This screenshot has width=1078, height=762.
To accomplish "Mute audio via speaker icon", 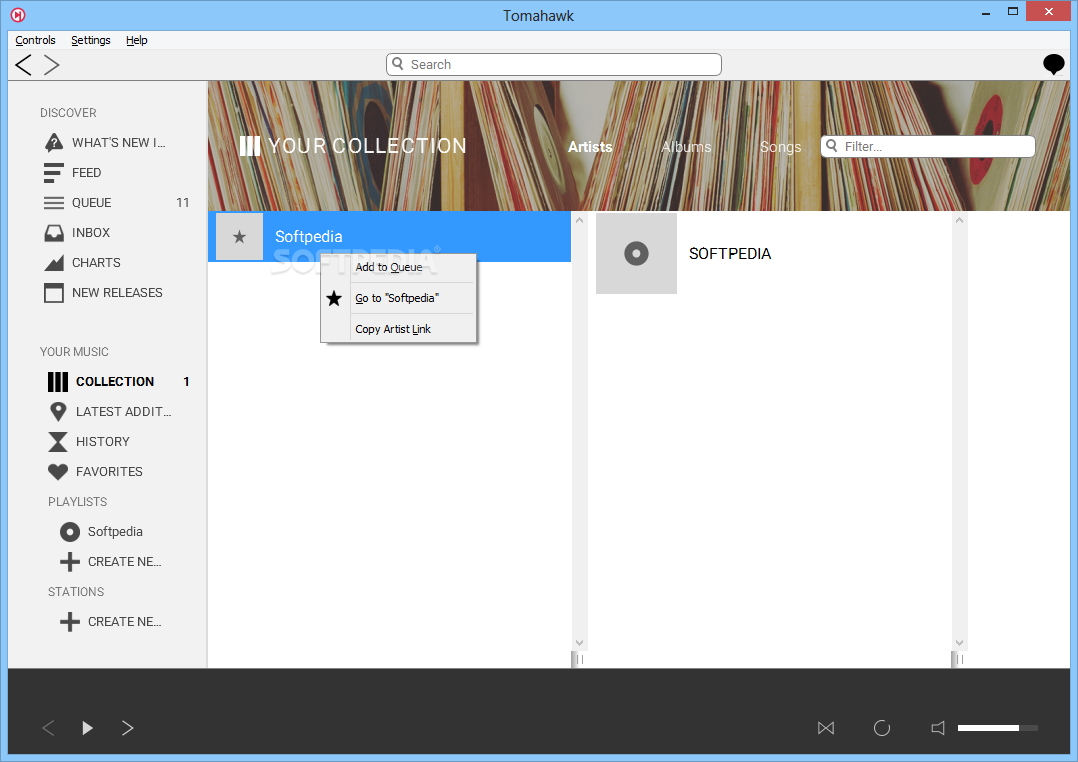I will click(938, 728).
